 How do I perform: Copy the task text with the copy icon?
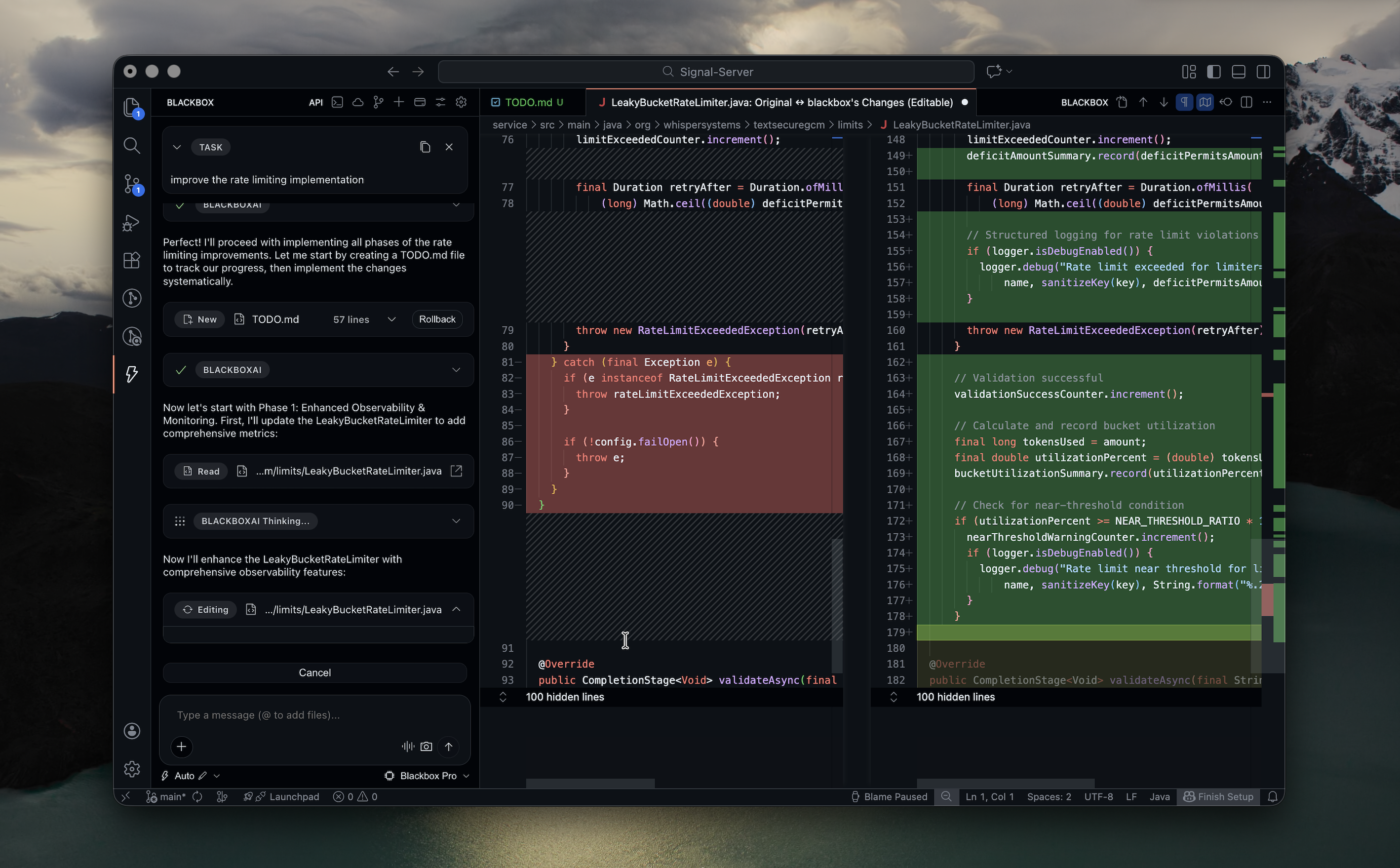pos(425,147)
